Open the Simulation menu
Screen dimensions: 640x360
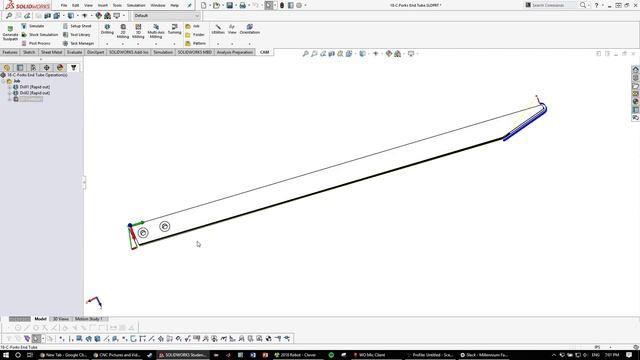tap(136, 5)
